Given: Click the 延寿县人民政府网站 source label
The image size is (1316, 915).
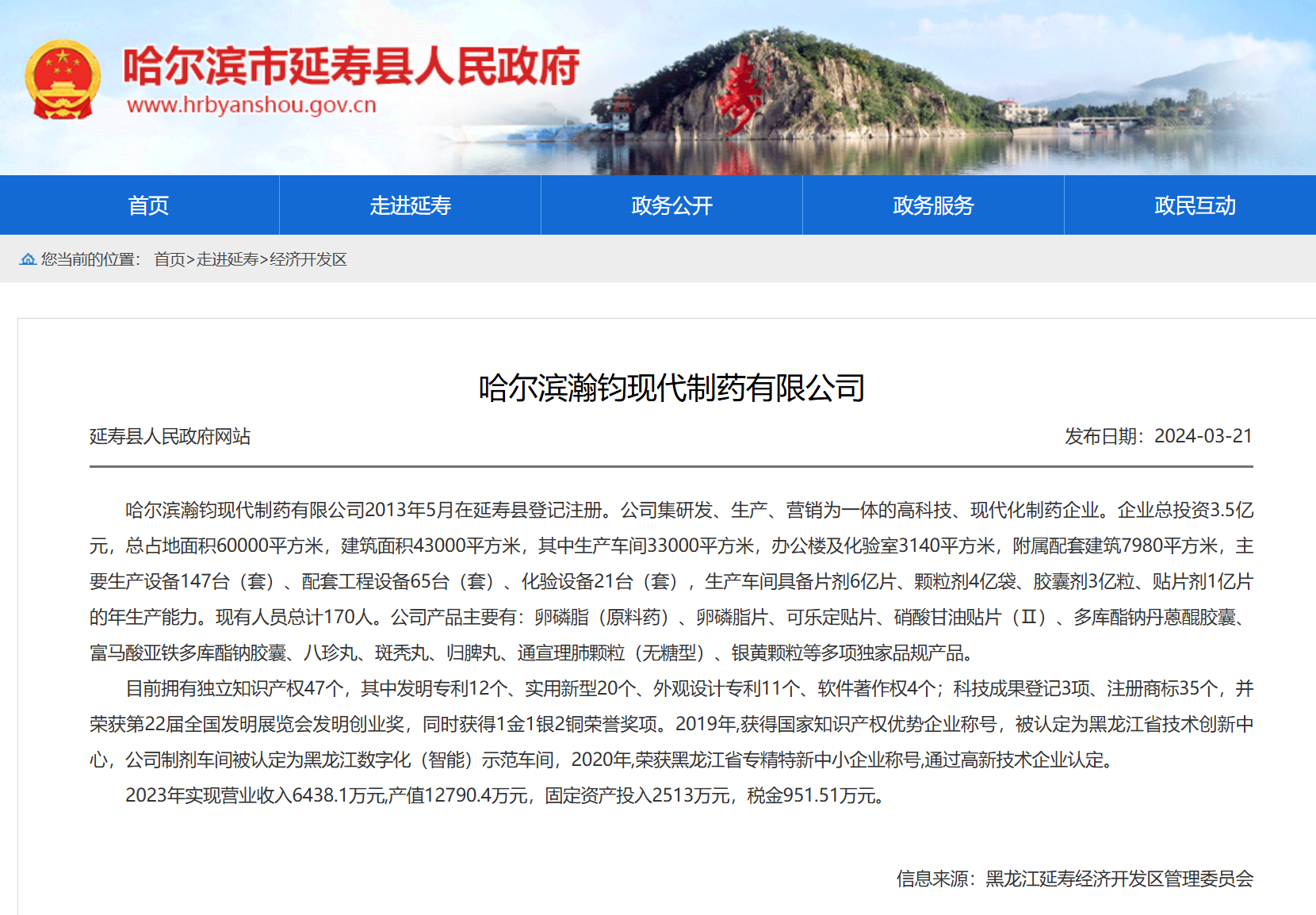Looking at the screenshot, I should [170, 436].
